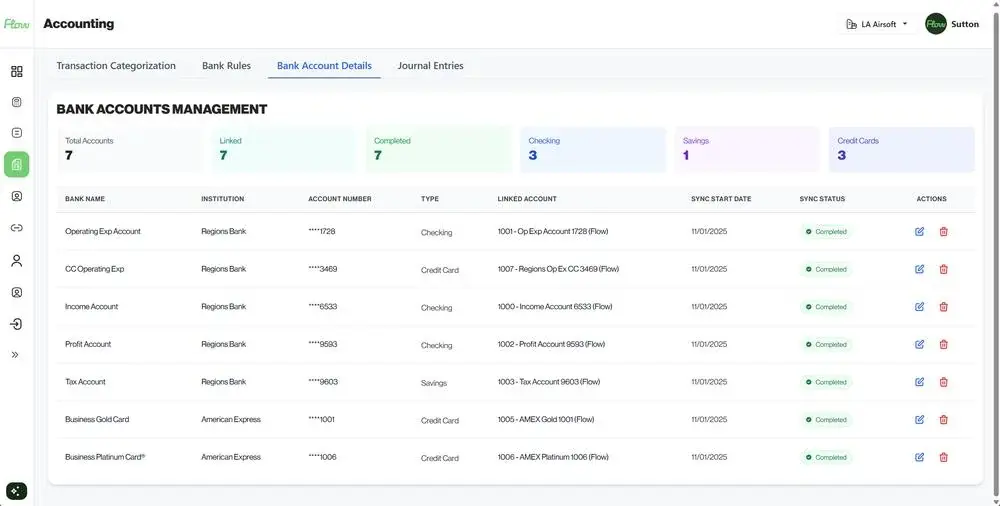Click the chain link icon in sidebar

[x=17, y=228]
